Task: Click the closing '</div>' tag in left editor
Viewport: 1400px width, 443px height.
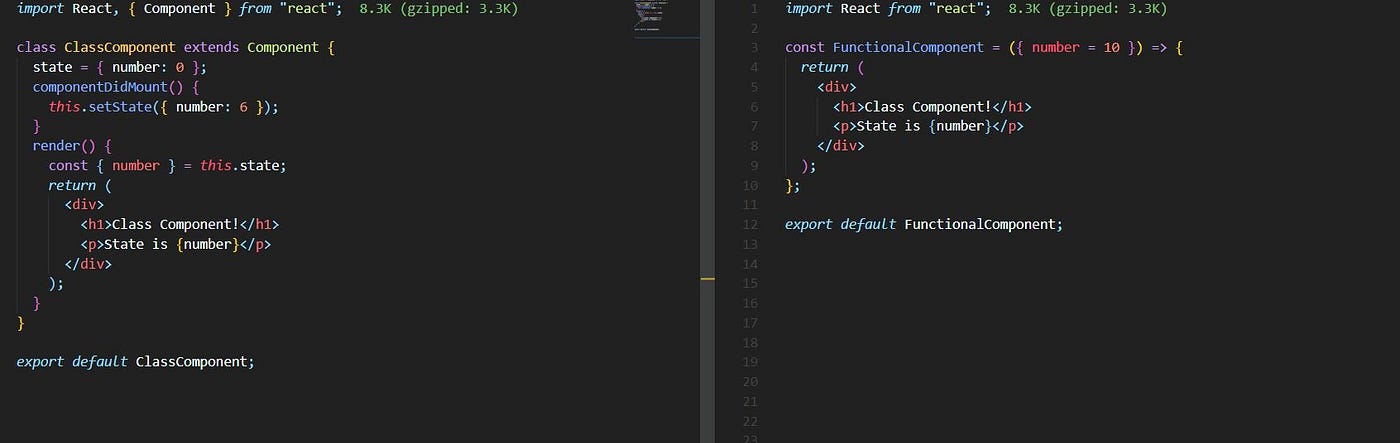Action: pos(88,264)
